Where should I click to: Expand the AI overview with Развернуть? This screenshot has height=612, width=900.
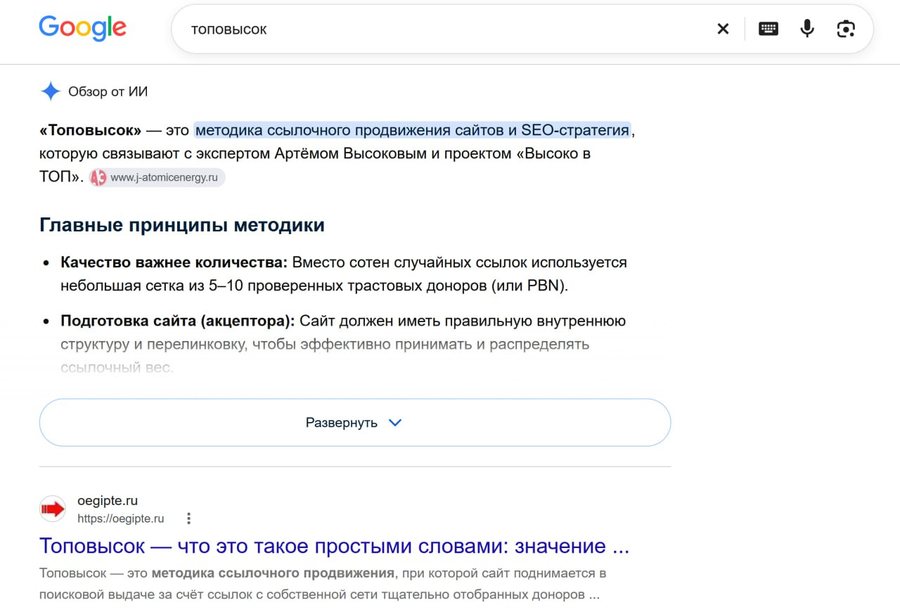355,423
